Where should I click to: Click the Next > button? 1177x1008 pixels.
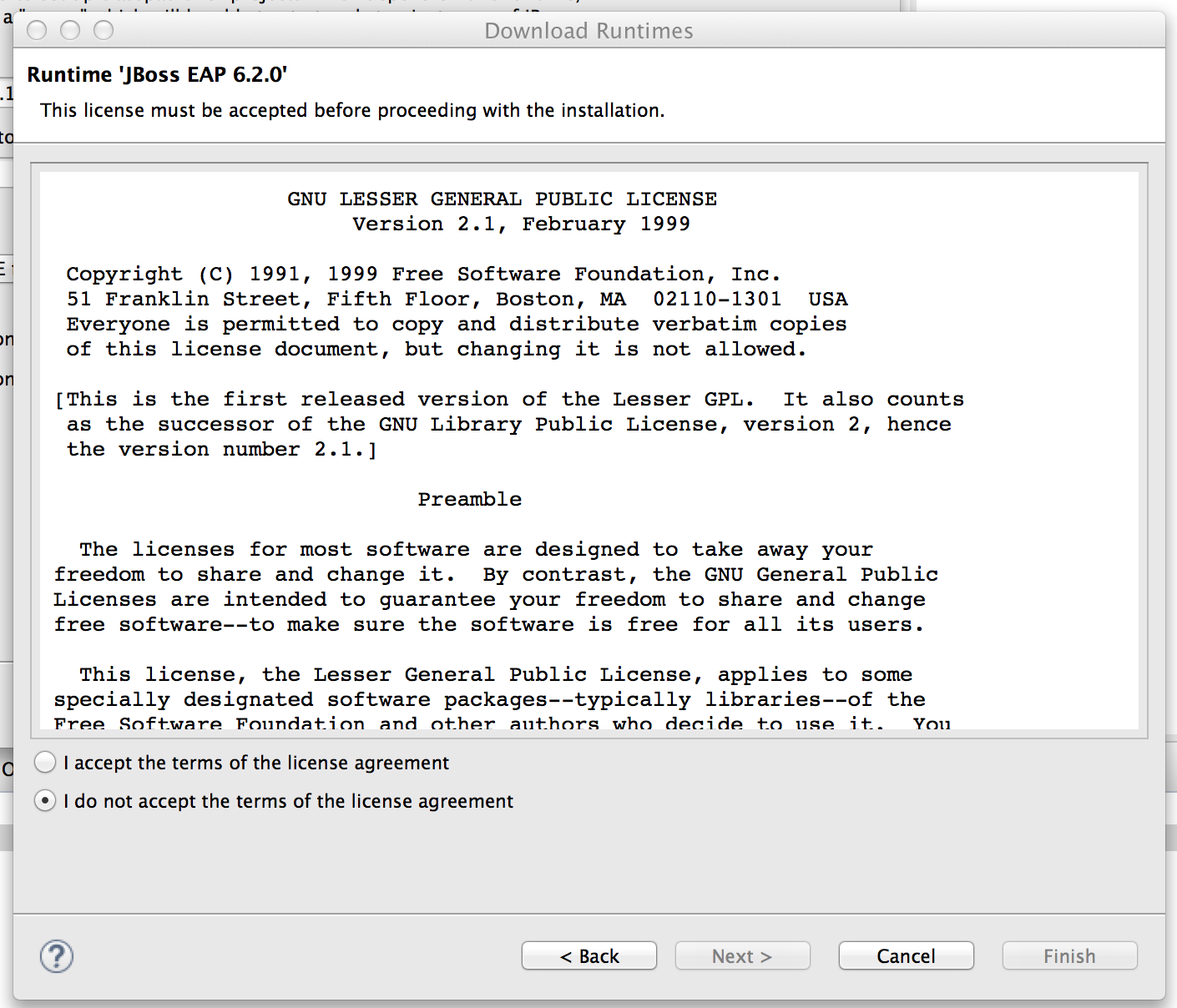[x=743, y=956]
